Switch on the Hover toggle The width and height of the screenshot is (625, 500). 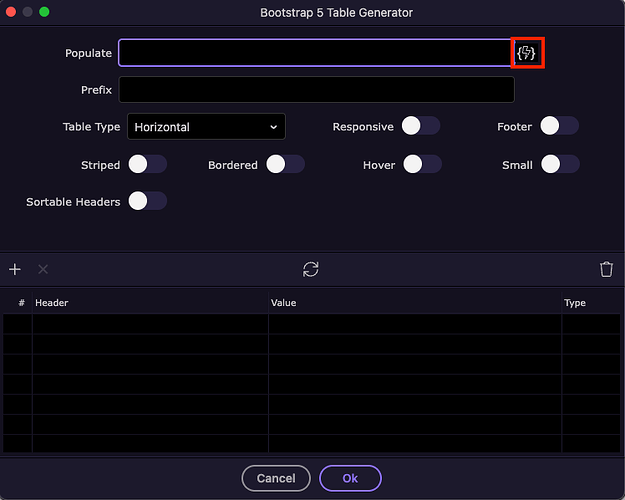[422, 164]
